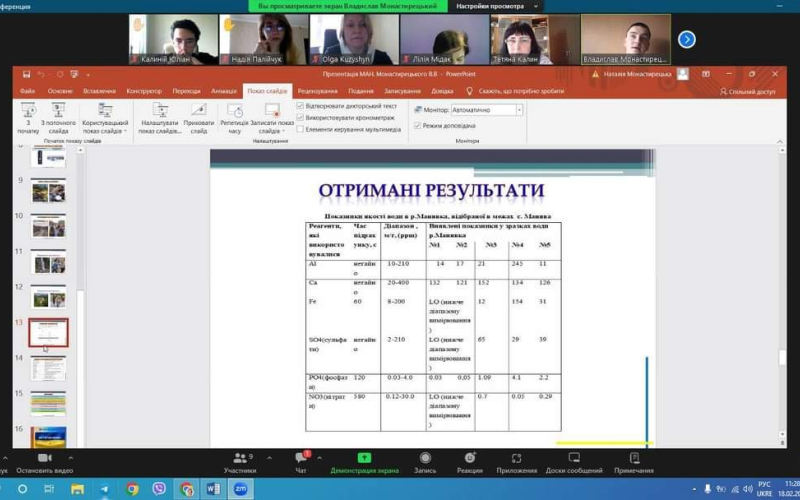Click Владислав Монастирецький's video tile
This screenshot has width=800, height=500.
626,39
